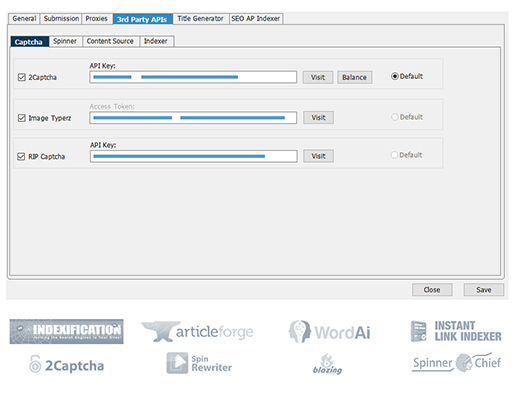Open the Content Source sub-tab
This screenshot has width=514, height=394.
[110, 41]
